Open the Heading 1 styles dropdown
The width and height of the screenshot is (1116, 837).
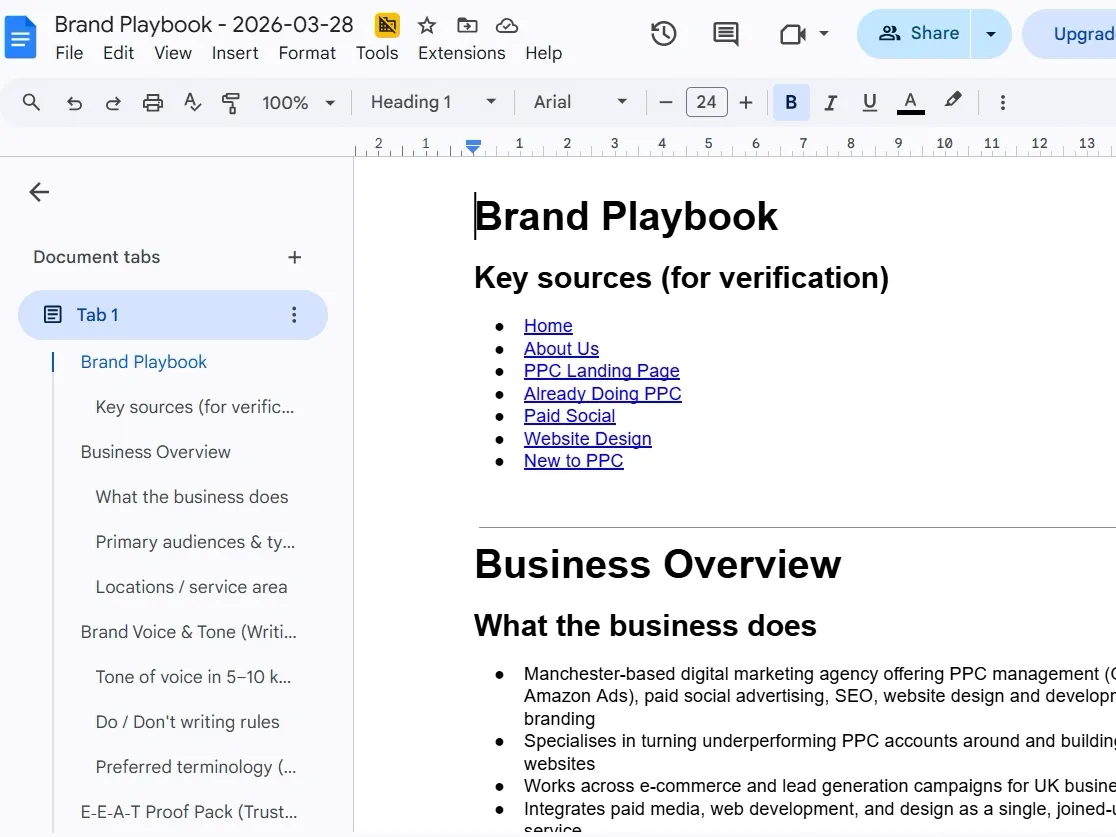click(430, 101)
